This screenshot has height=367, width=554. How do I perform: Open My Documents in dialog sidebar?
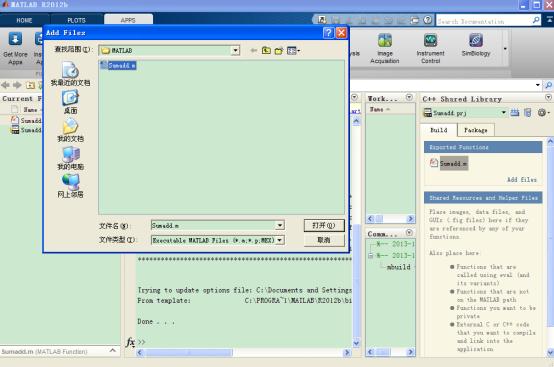coord(70,130)
